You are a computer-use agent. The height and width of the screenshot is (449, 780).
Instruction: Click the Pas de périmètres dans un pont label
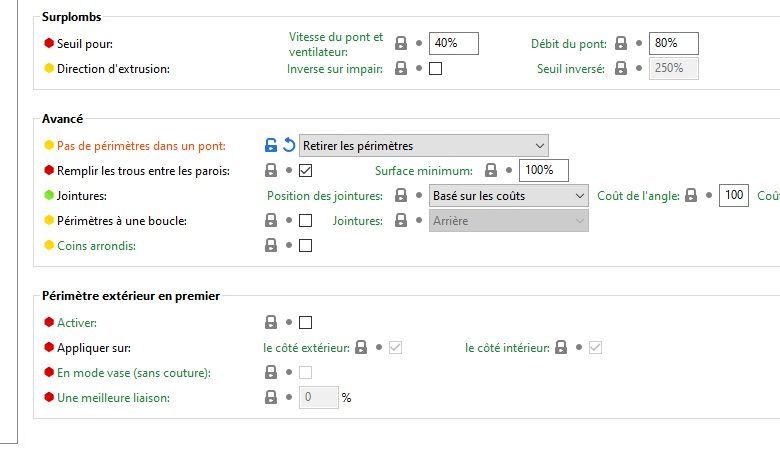click(x=141, y=145)
